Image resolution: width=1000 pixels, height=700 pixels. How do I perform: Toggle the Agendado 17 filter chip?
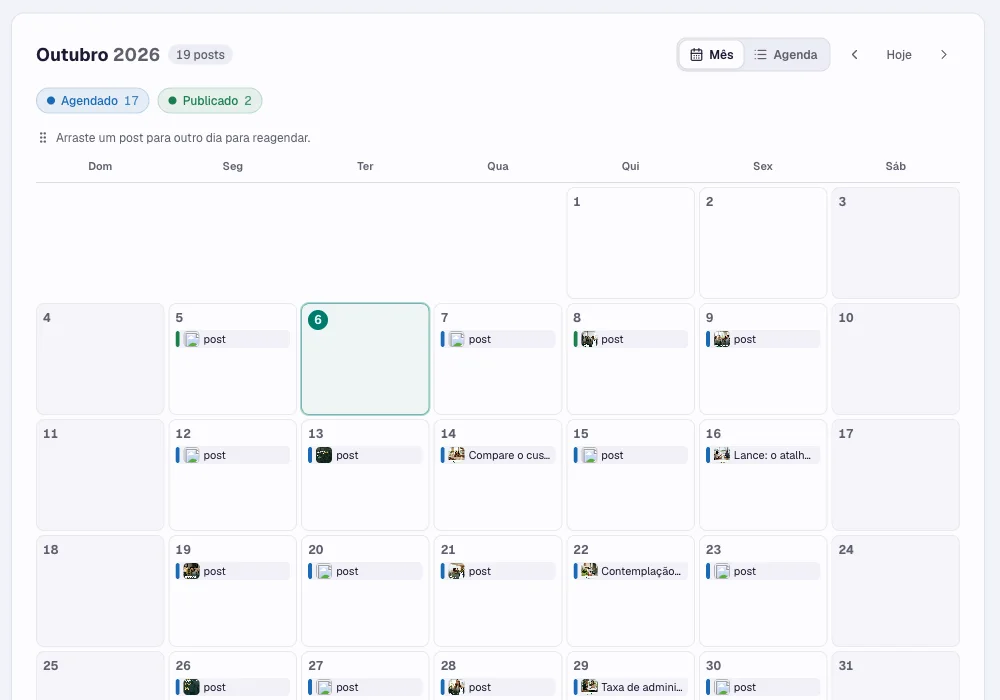92,101
